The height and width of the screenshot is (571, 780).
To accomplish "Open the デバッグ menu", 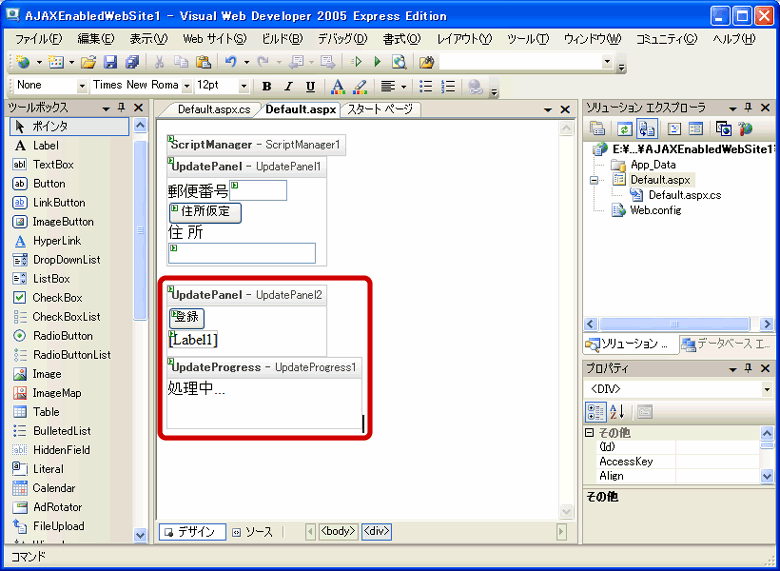I will click(x=342, y=39).
